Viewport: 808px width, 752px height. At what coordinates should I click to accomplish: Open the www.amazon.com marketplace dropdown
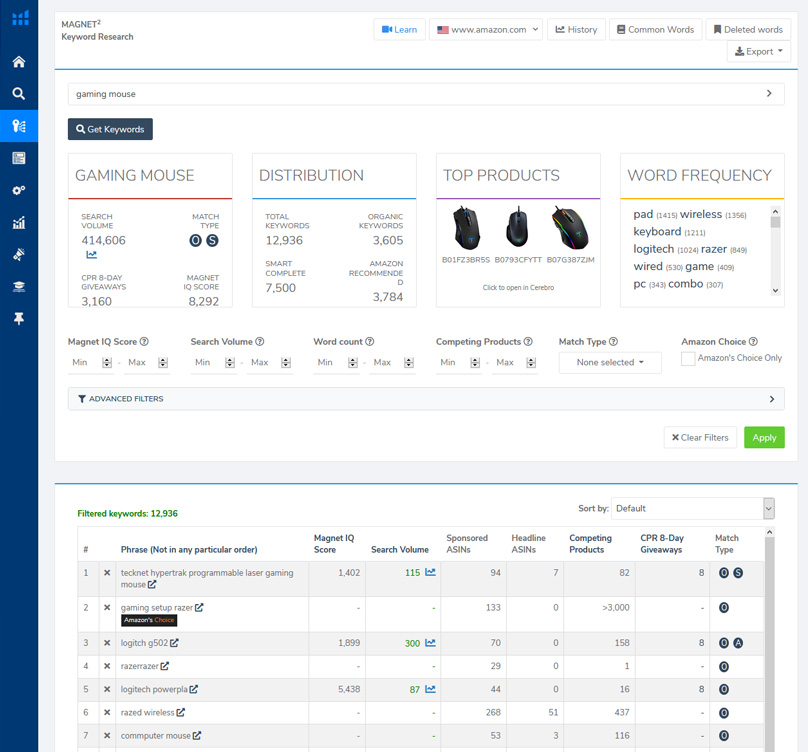click(486, 30)
